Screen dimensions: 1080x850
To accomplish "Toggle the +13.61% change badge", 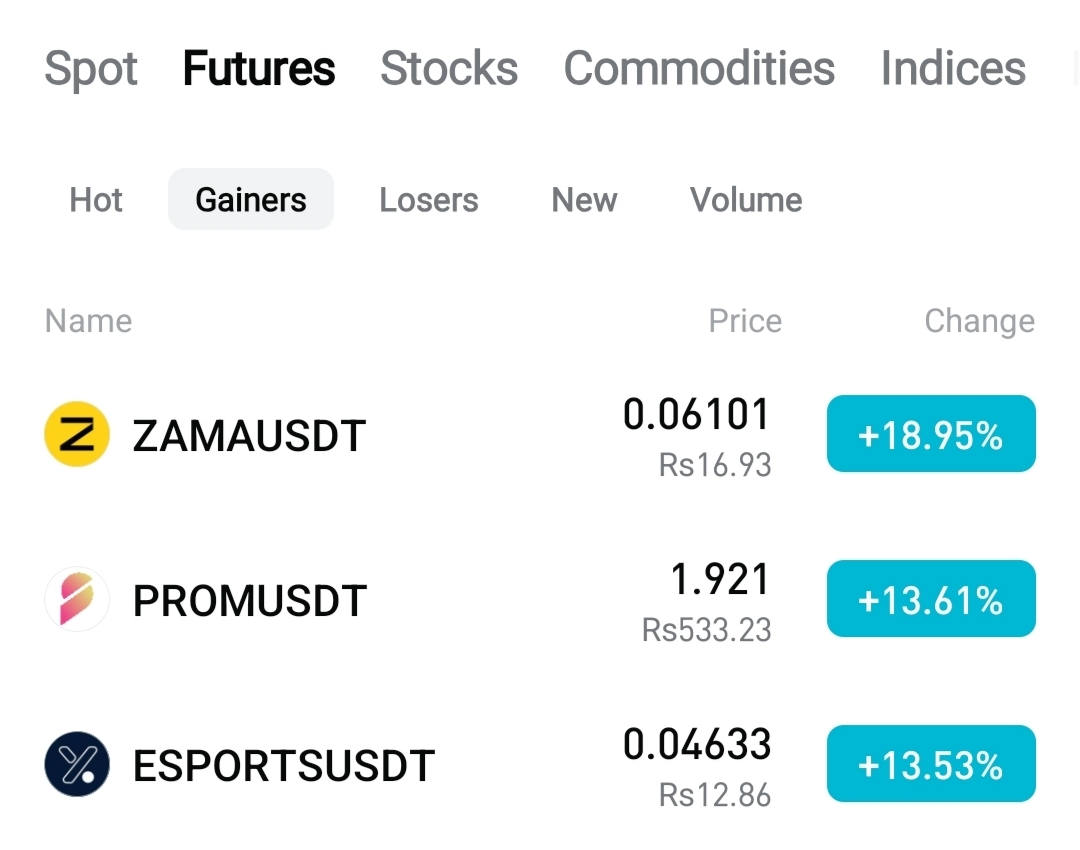I will [931, 599].
